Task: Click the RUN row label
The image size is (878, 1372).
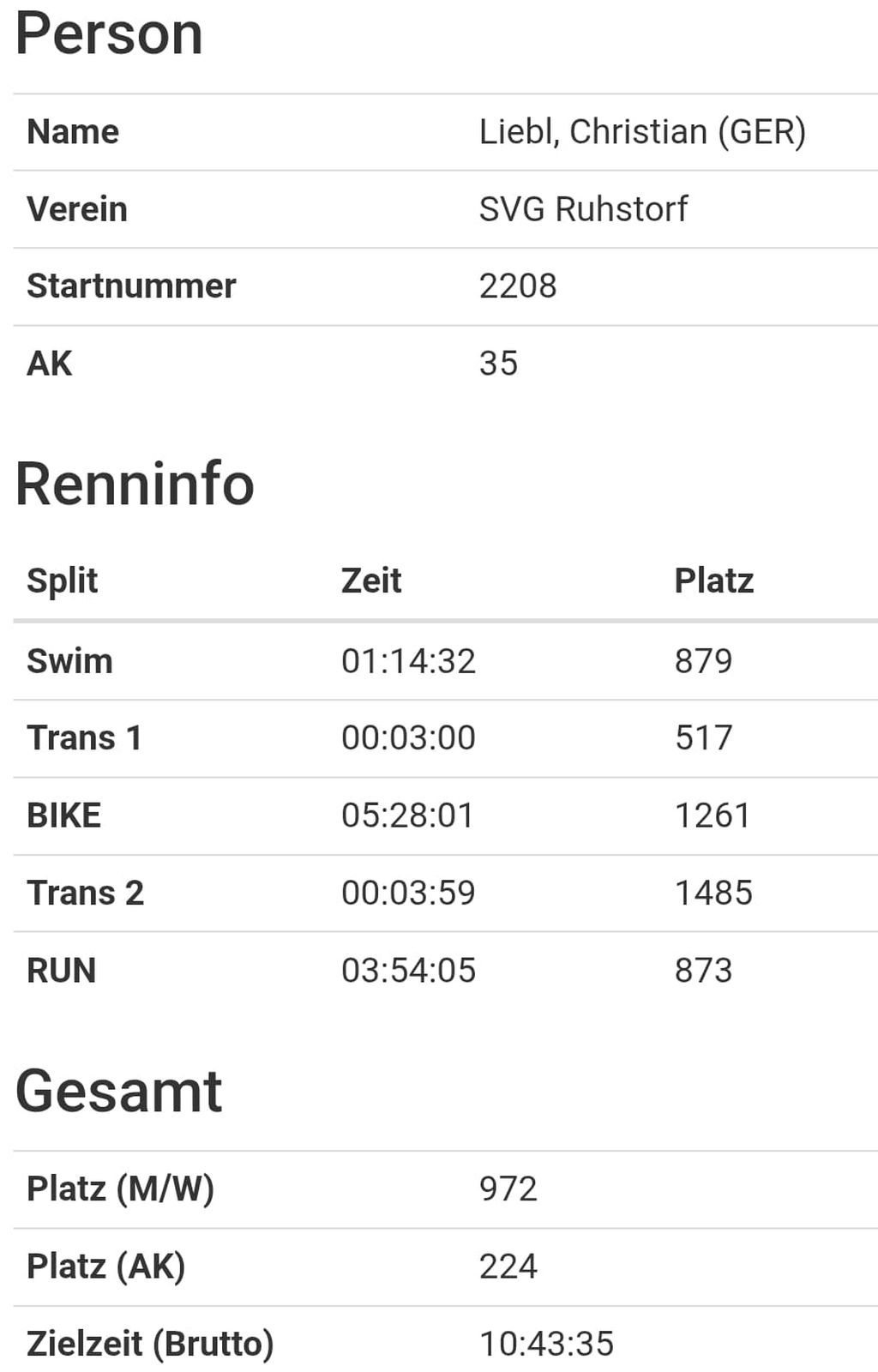Action: 62,971
